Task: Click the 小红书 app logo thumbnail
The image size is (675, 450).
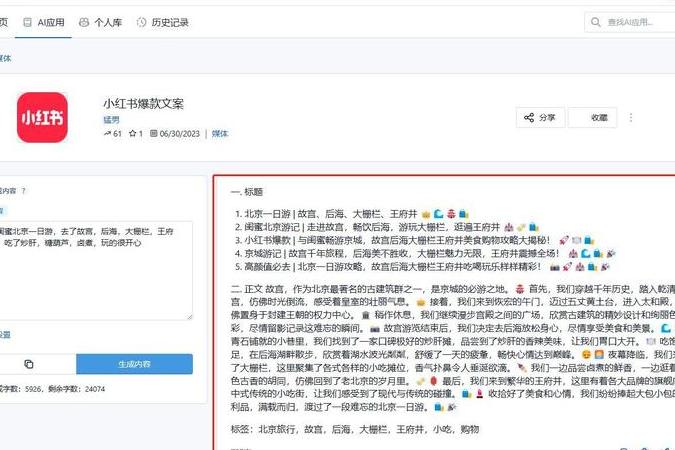Action: point(42,117)
